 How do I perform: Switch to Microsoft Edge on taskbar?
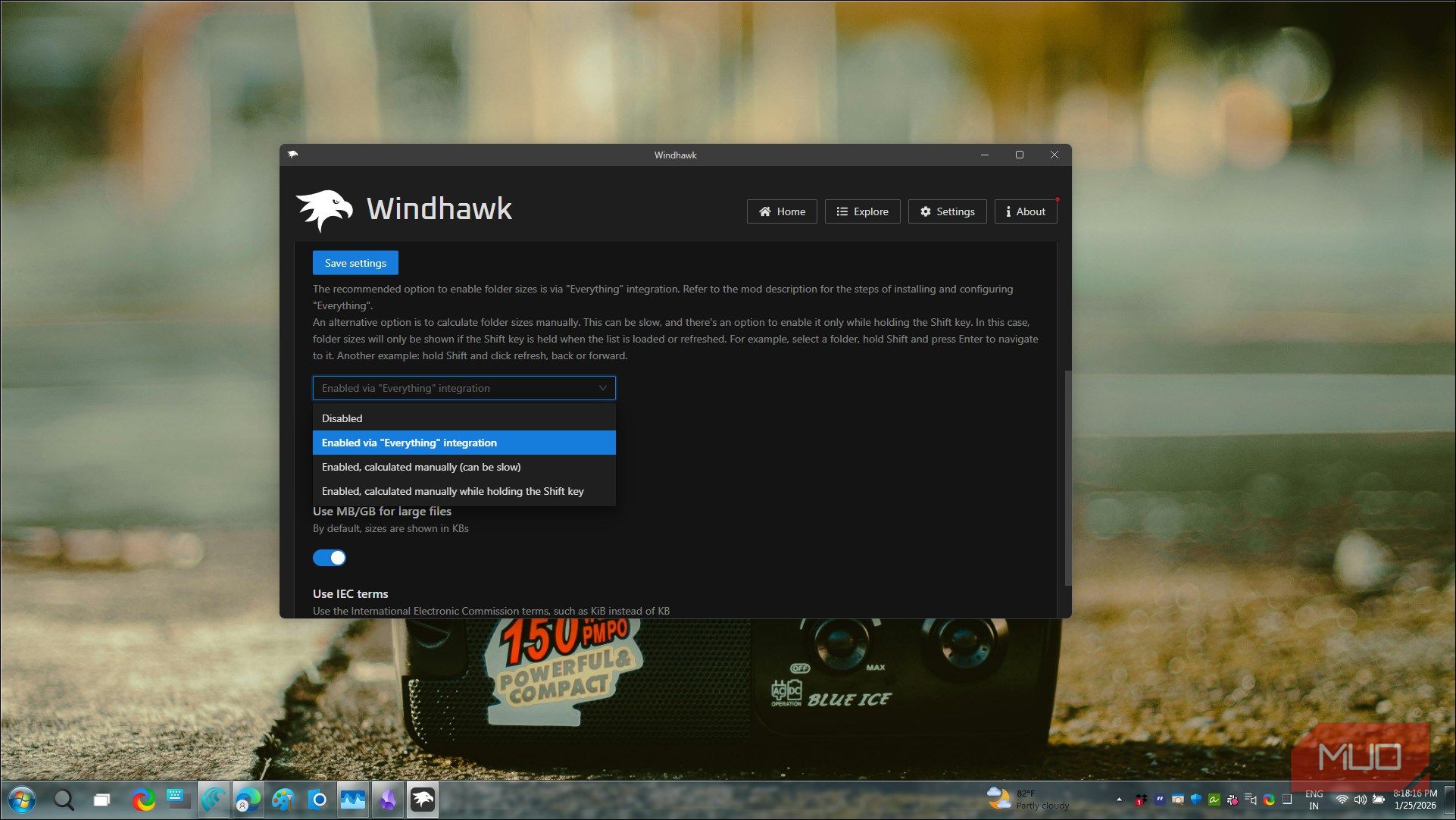tap(248, 800)
